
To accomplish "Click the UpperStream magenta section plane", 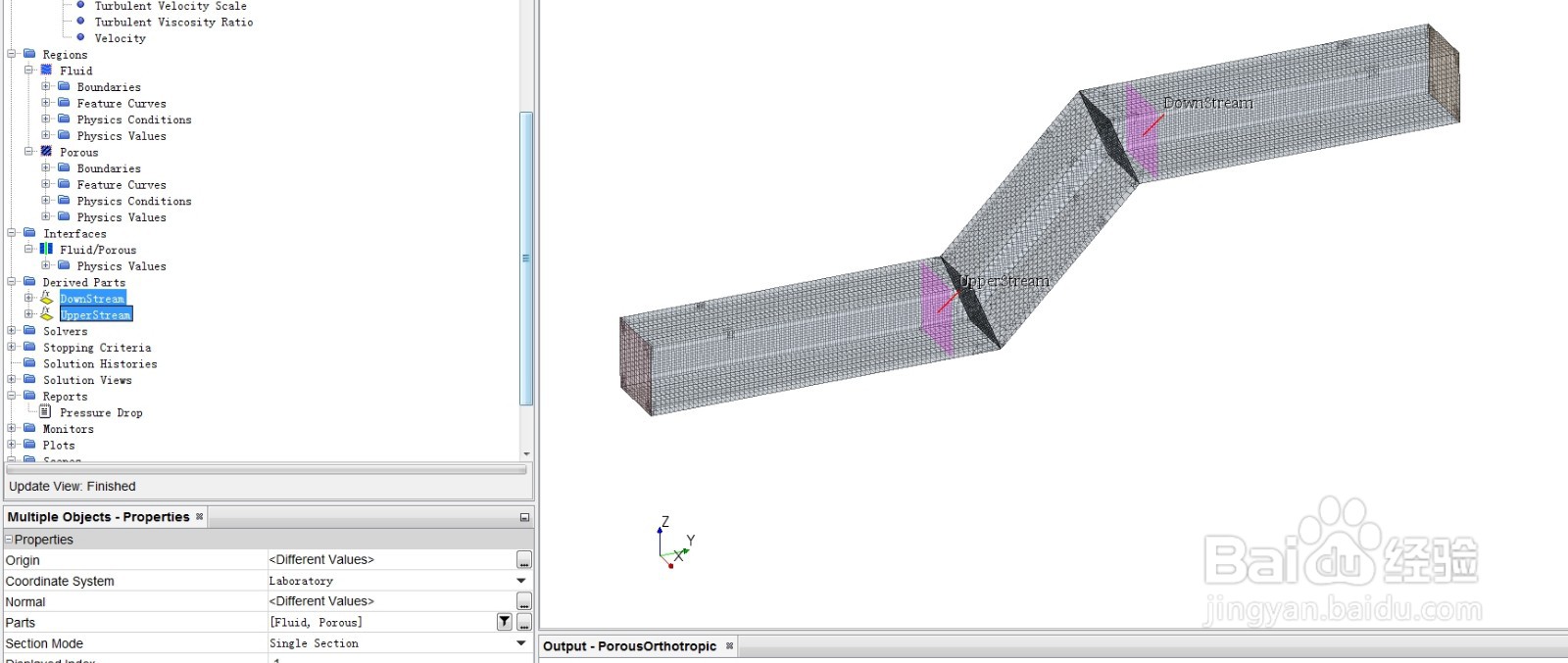I will [937, 308].
